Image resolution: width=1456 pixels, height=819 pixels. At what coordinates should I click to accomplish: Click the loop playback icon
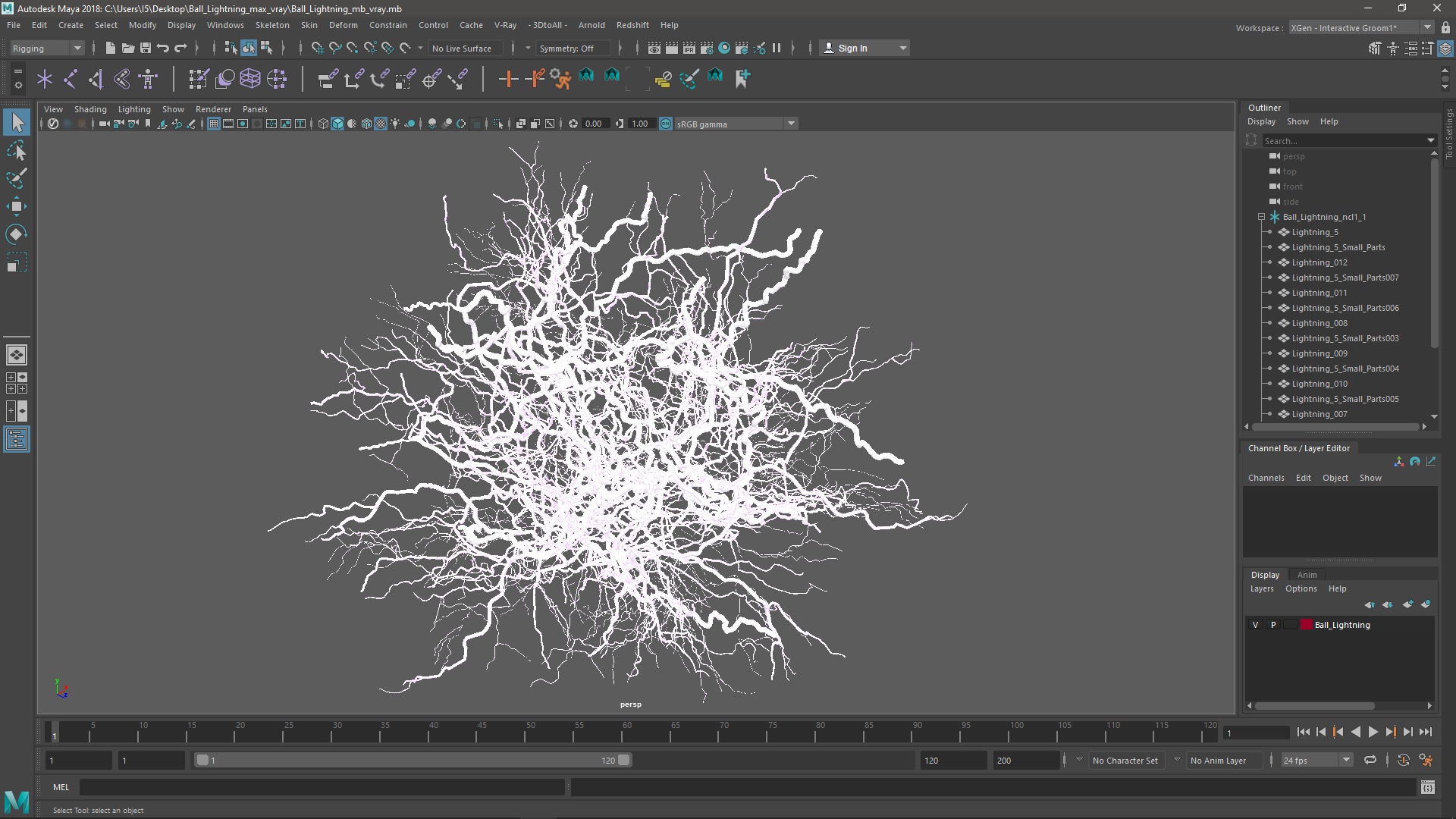(1370, 760)
